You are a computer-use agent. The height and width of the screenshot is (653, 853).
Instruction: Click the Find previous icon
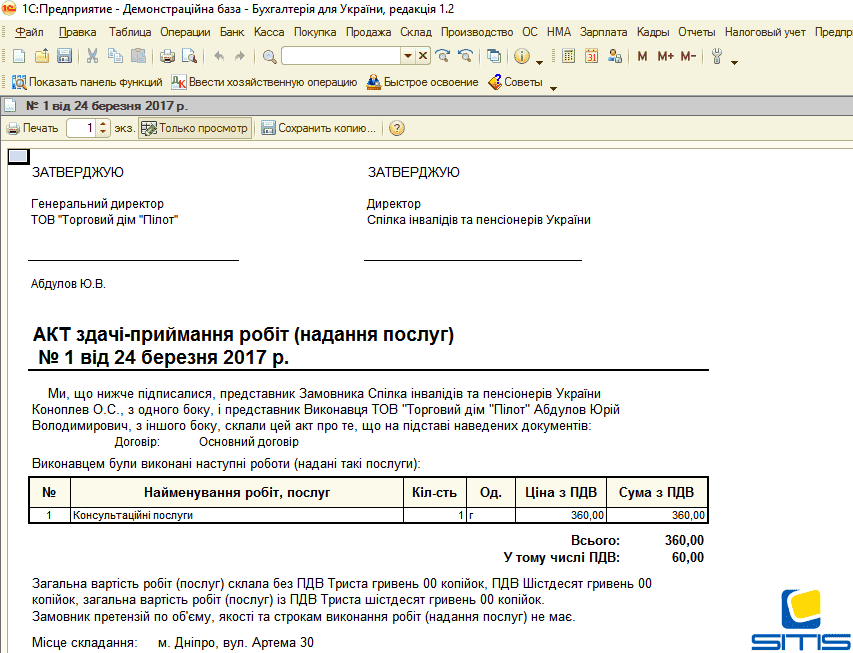465,56
